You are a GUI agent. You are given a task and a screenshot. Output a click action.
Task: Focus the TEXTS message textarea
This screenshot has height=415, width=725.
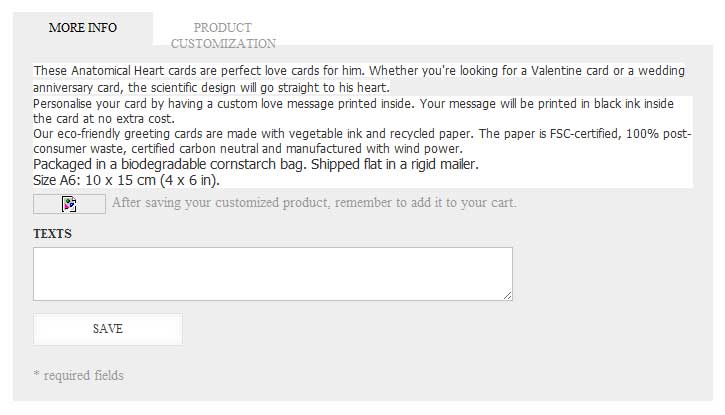tap(273, 274)
